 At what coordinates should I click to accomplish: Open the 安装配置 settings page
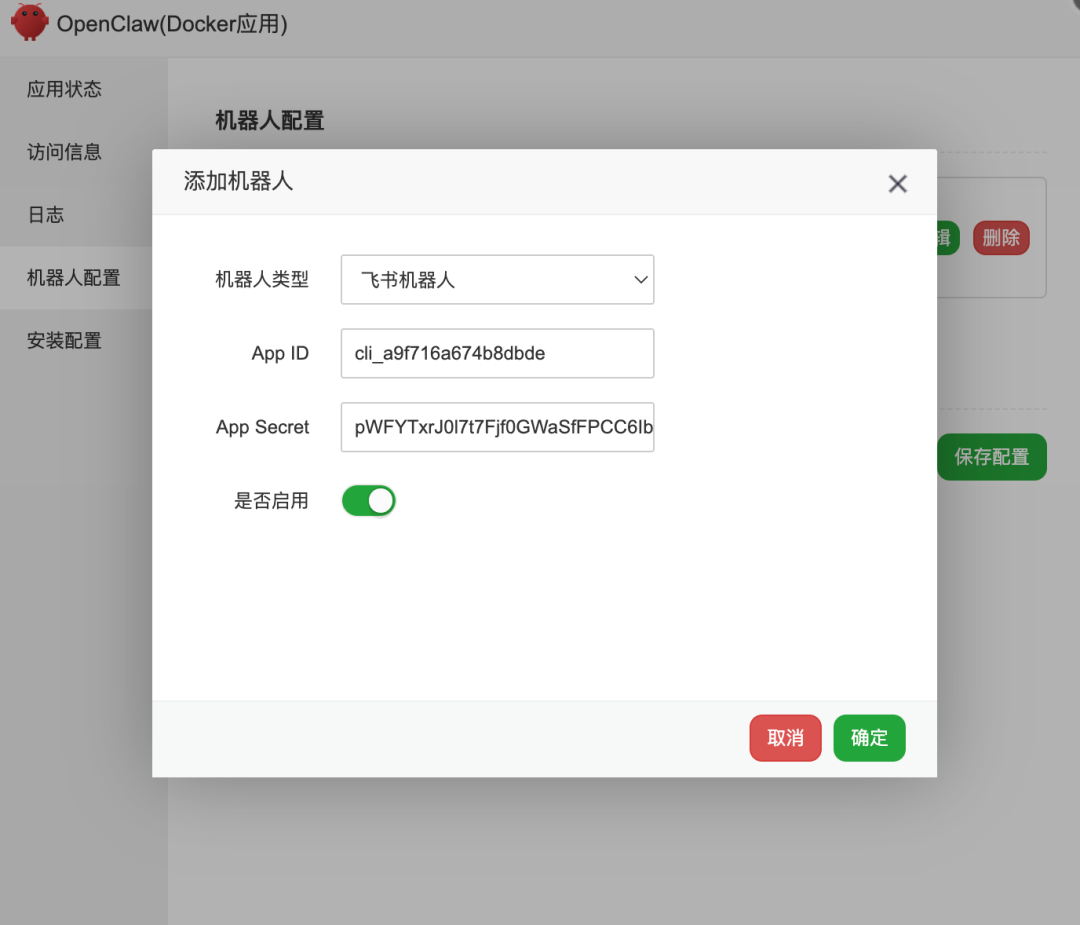(64, 340)
